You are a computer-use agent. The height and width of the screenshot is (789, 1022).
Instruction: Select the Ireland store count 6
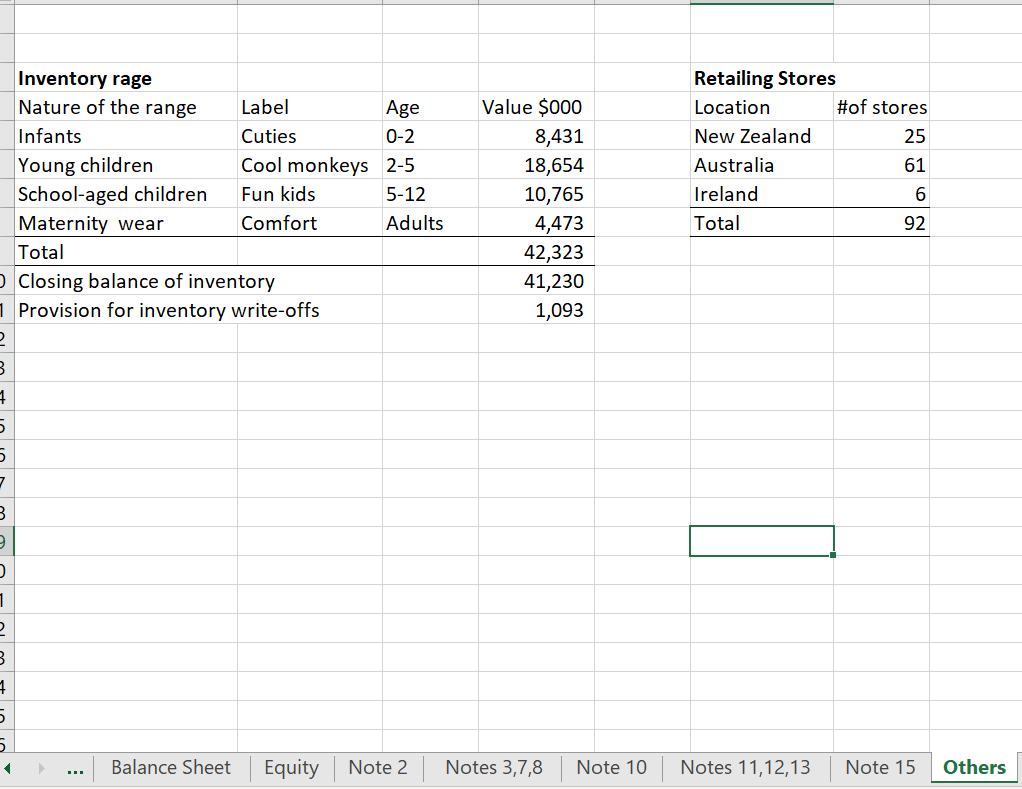(x=881, y=194)
